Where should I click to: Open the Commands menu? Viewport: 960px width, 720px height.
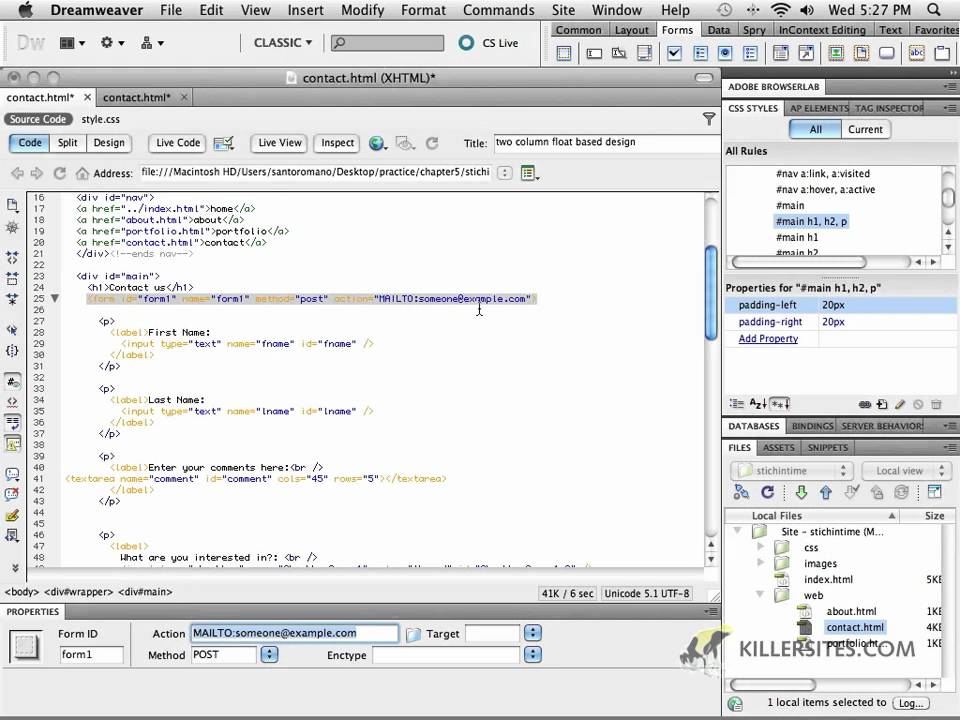pyautogui.click(x=498, y=10)
